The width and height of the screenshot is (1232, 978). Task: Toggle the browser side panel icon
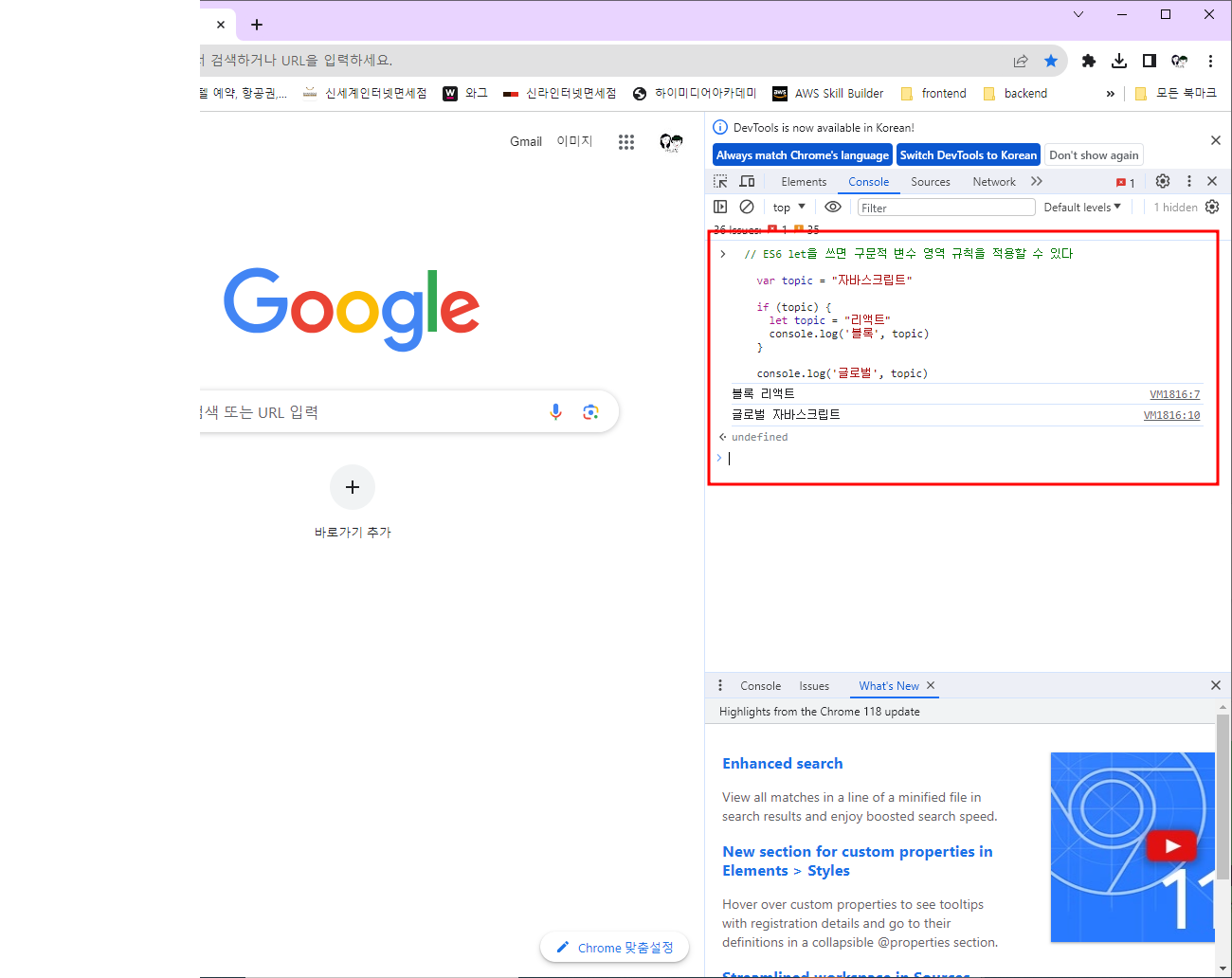pos(1150,61)
